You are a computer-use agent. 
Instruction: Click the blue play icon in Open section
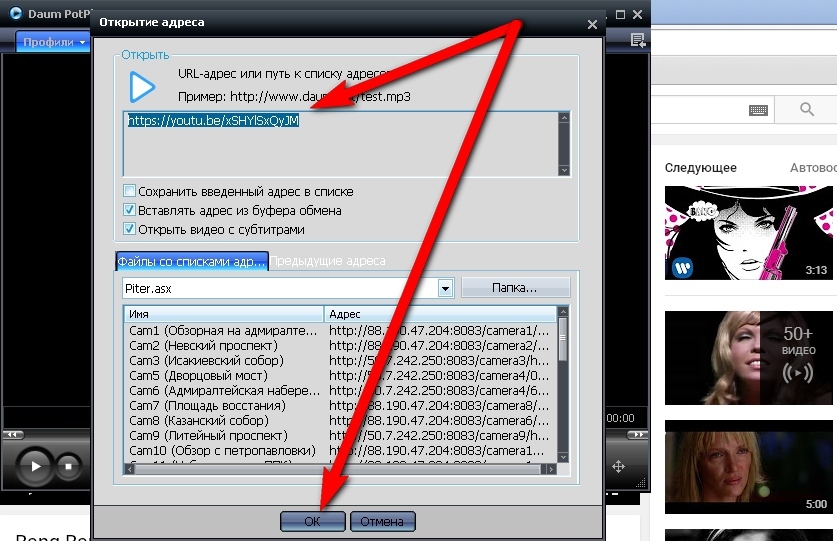(142, 87)
